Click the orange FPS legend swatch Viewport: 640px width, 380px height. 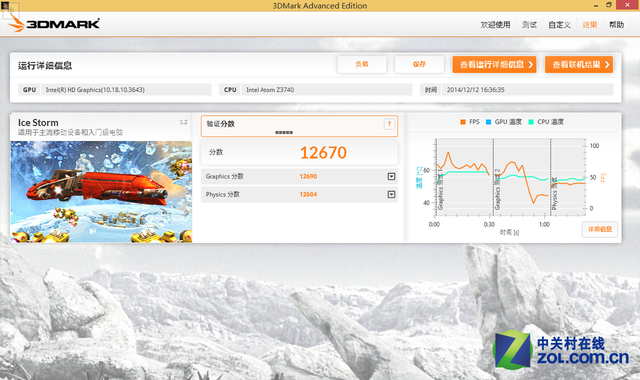463,122
